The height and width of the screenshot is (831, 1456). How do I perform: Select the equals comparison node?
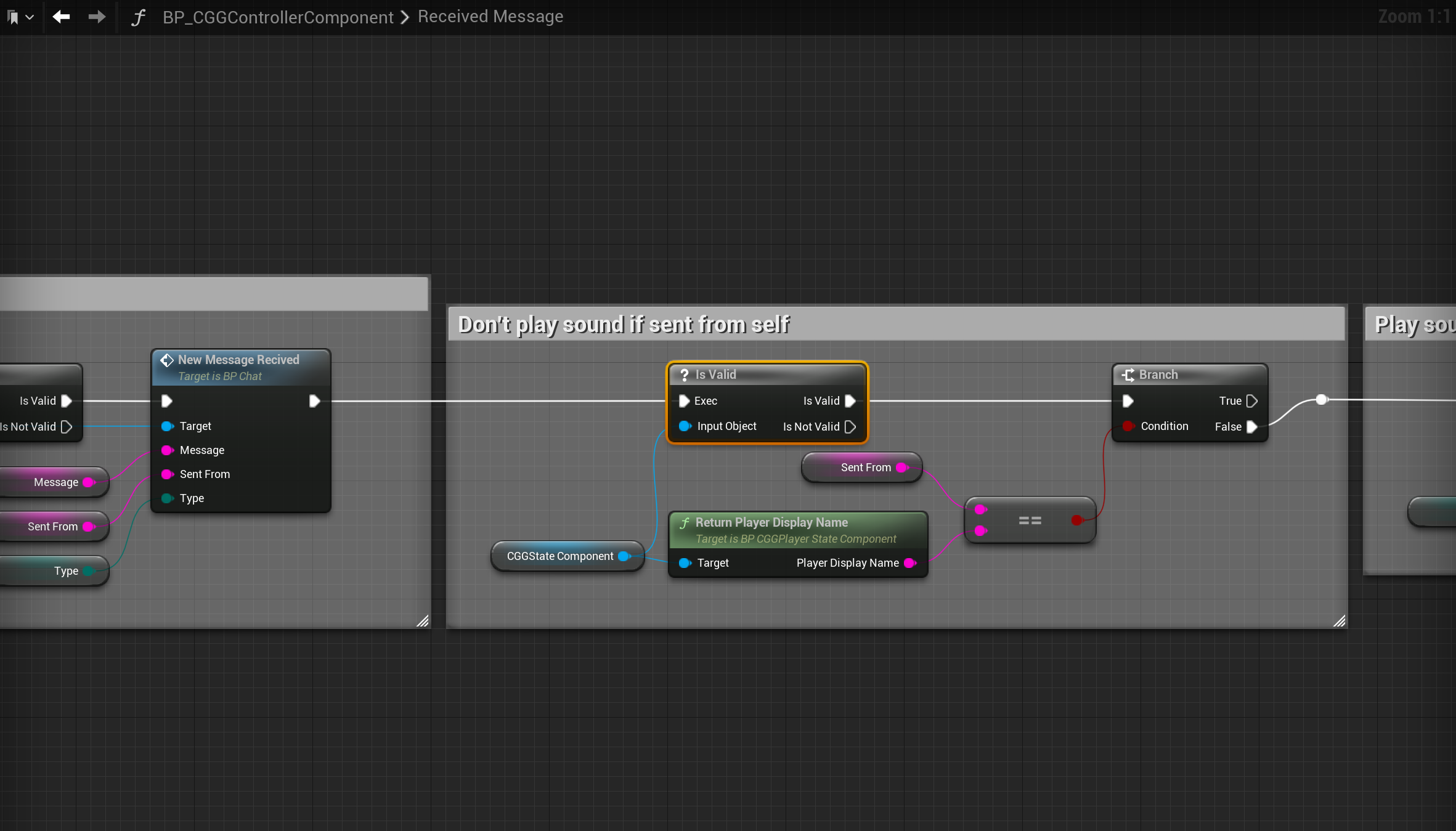click(1030, 521)
